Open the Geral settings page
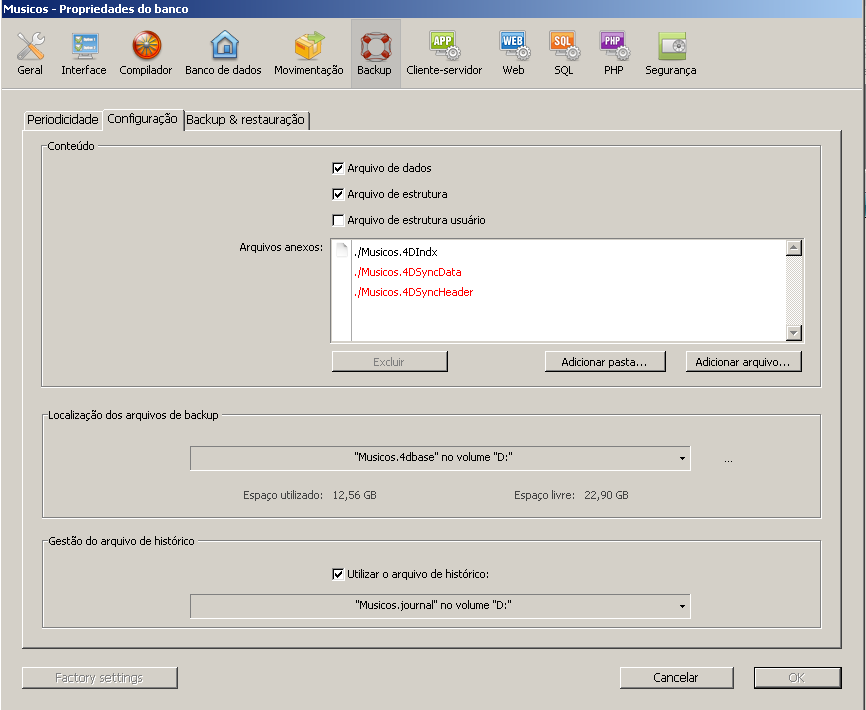This screenshot has width=866, height=710. [30, 54]
